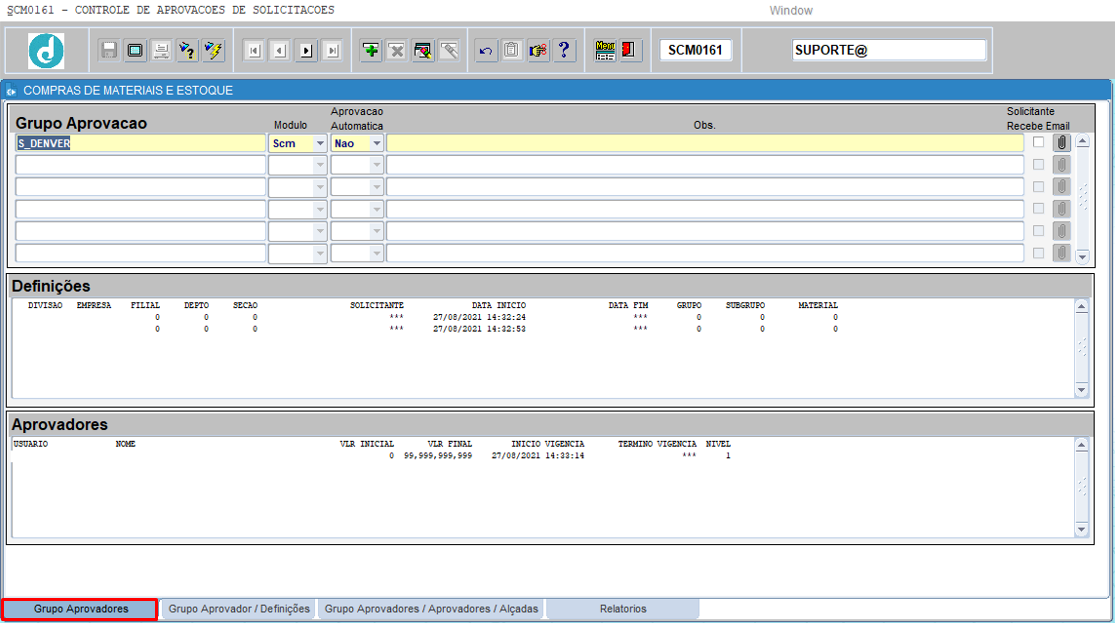Click the clipboard toolbar icon

(x=512, y=50)
